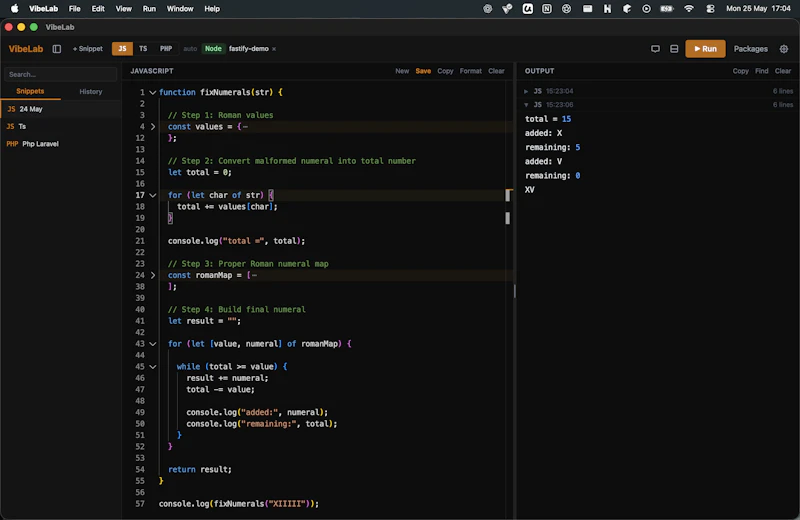Find in output
Viewport: 800px width, 520px height.
click(762, 71)
